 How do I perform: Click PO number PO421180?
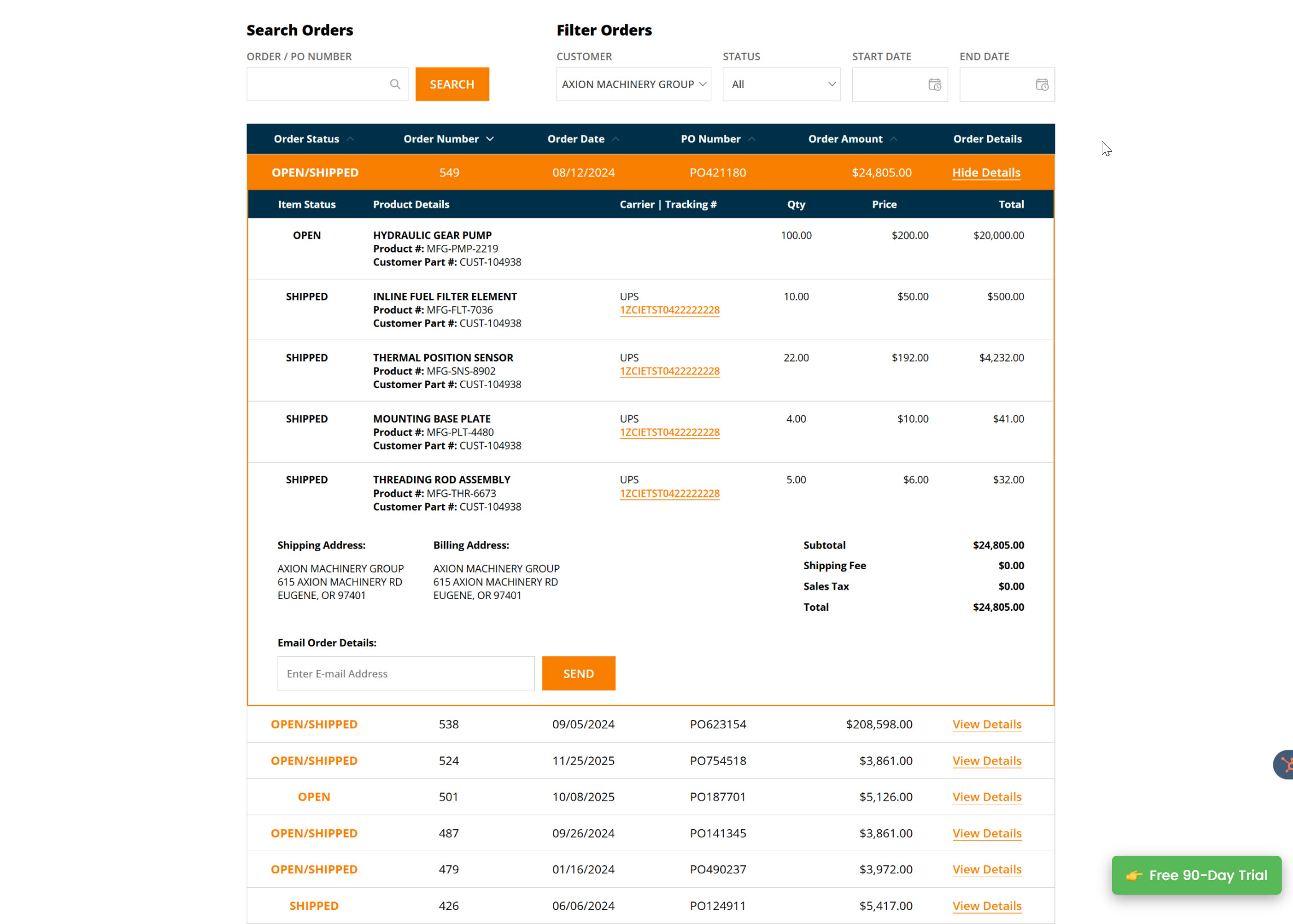pos(718,173)
